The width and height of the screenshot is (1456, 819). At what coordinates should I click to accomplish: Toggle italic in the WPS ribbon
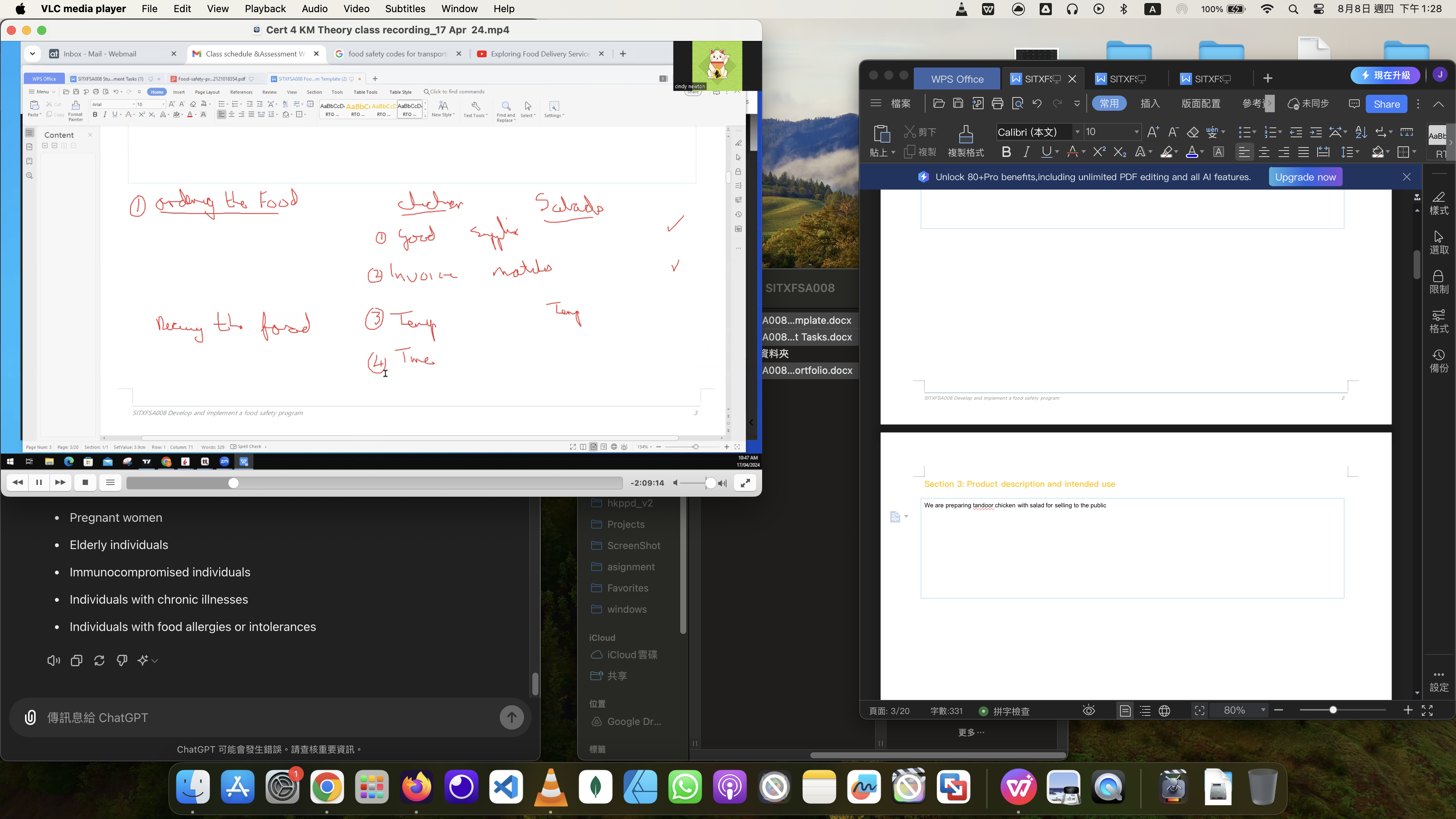[x=1026, y=152]
